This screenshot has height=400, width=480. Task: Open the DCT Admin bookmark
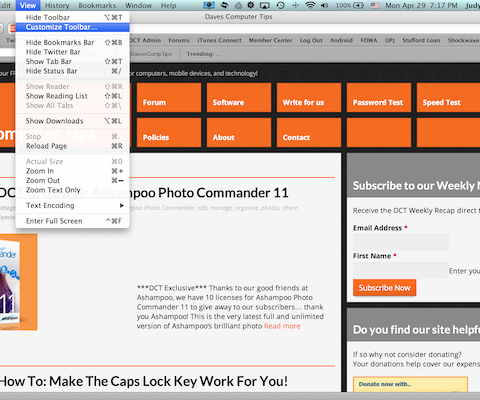pos(145,40)
